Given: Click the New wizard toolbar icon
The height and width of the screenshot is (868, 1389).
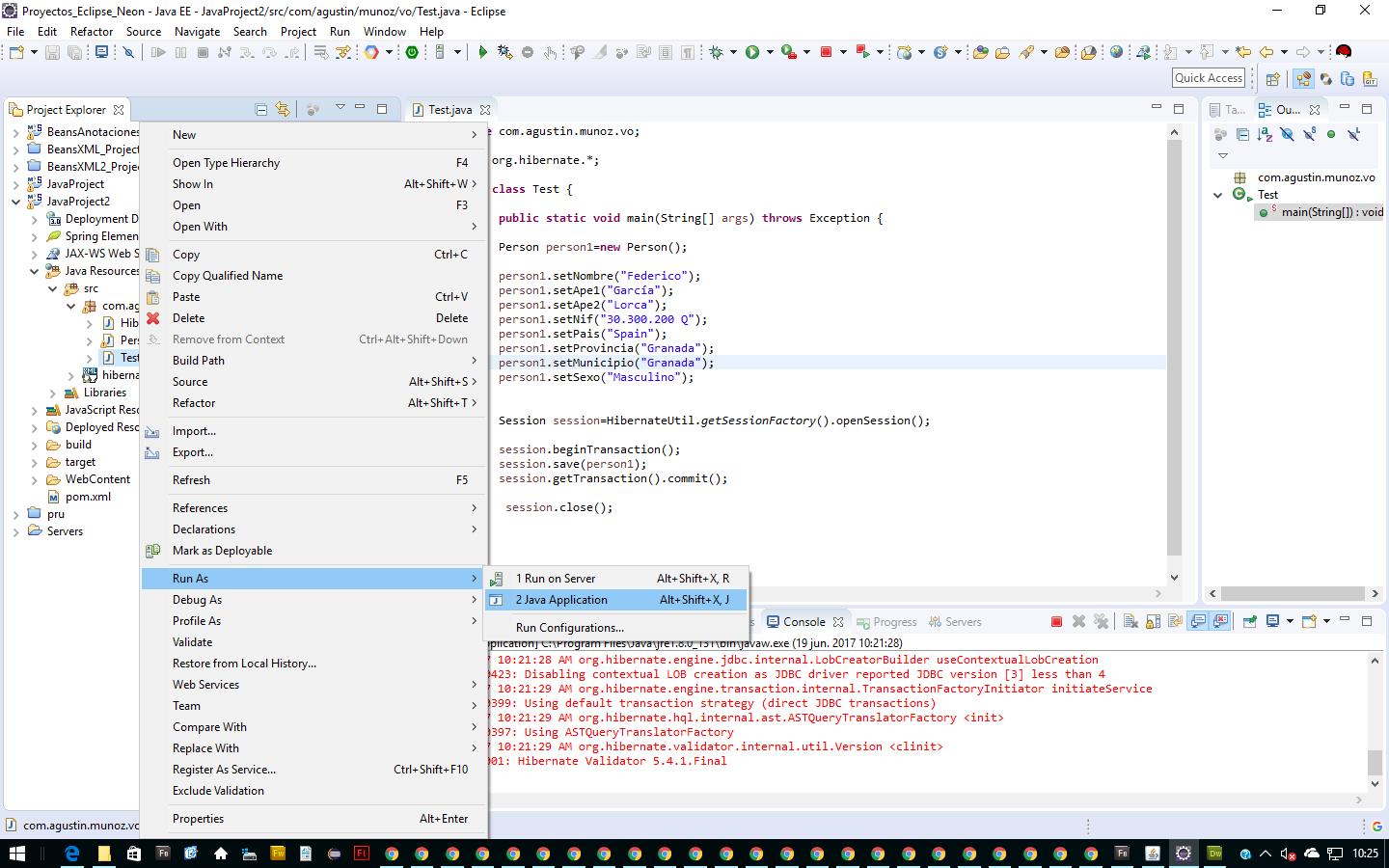Looking at the screenshot, I should point(16,52).
